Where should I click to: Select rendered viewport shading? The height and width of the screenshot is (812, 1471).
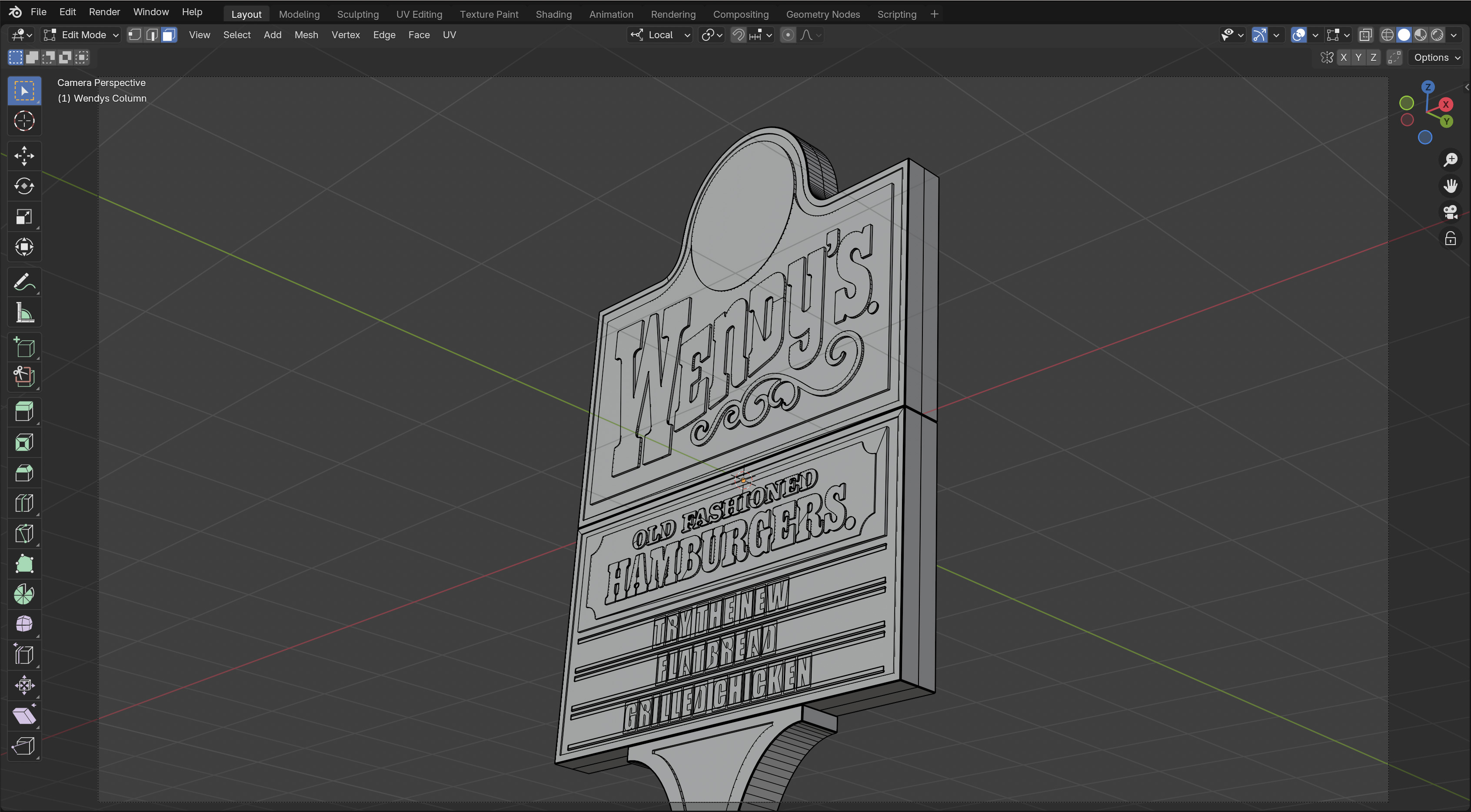pos(1437,35)
